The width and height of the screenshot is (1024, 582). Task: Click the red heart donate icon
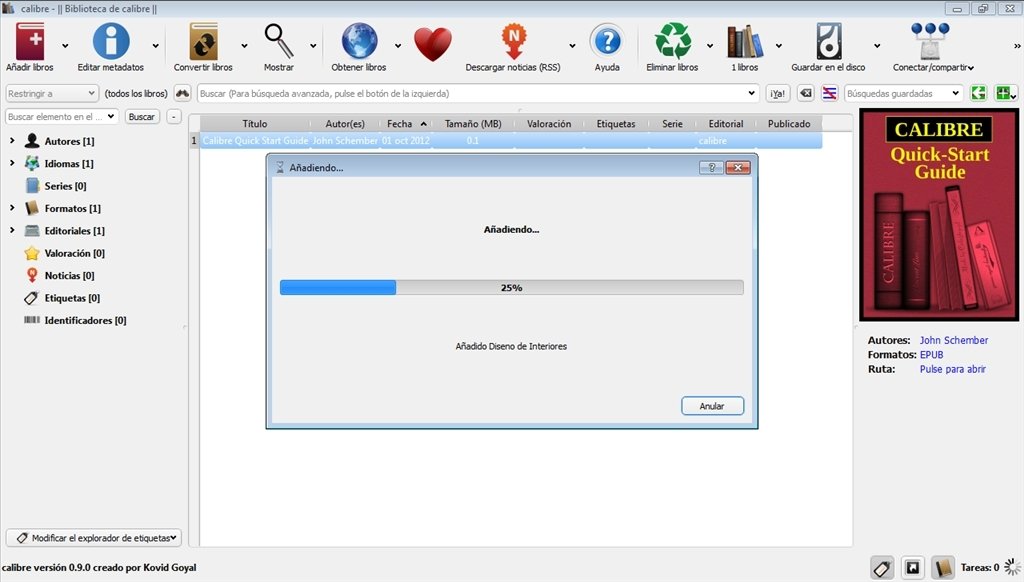coord(432,44)
